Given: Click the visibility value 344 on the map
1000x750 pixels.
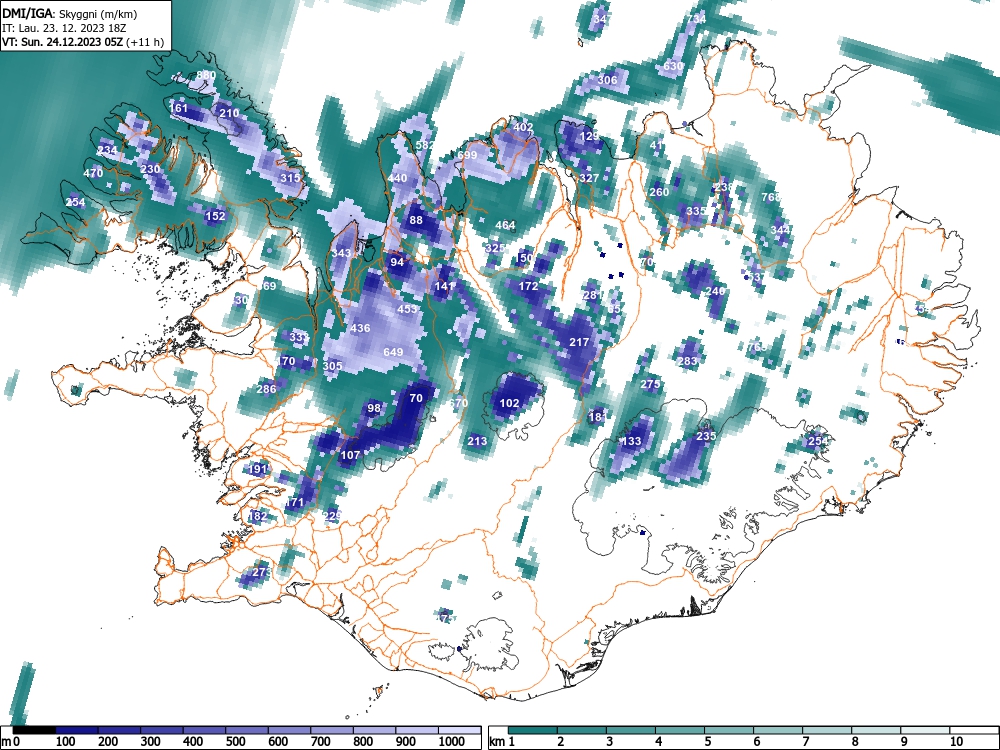Looking at the screenshot, I should point(781,230).
